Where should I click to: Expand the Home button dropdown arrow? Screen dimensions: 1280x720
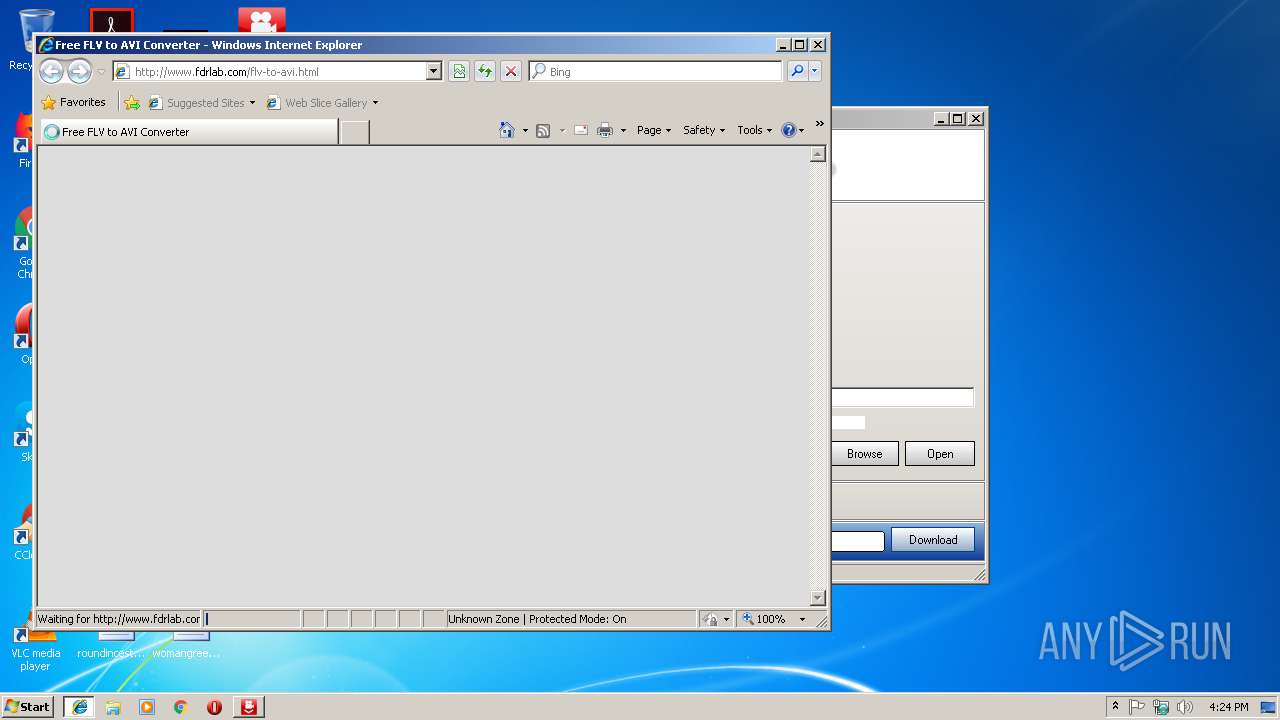(525, 130)
